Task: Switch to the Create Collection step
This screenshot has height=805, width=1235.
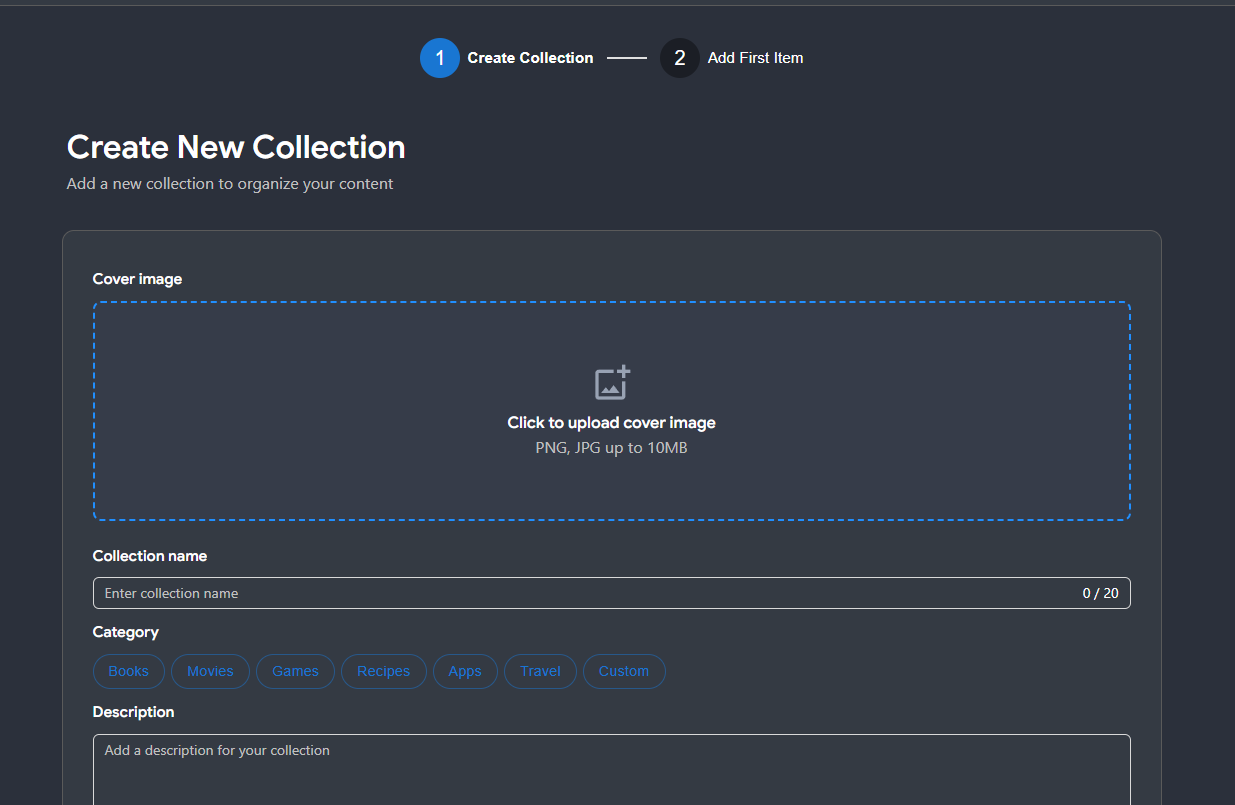Action: tap(530, 58)
